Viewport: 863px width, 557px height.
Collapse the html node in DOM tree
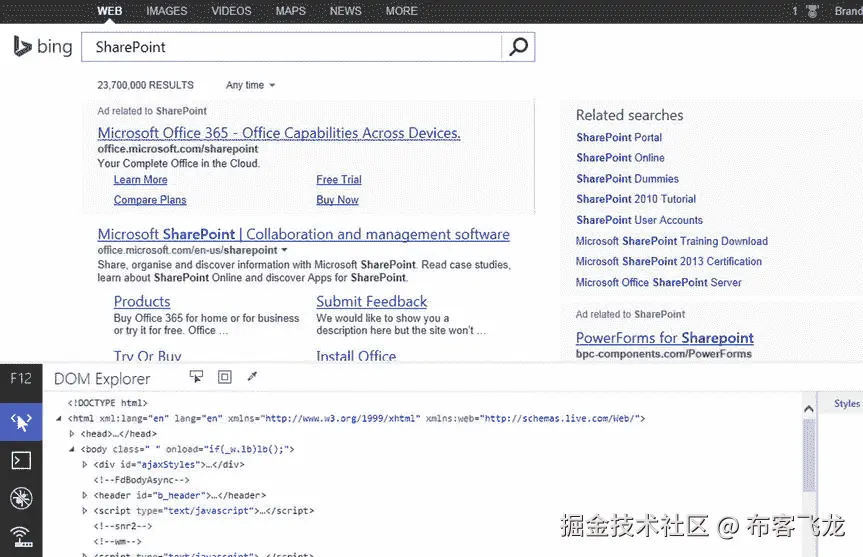pos(59,418)
